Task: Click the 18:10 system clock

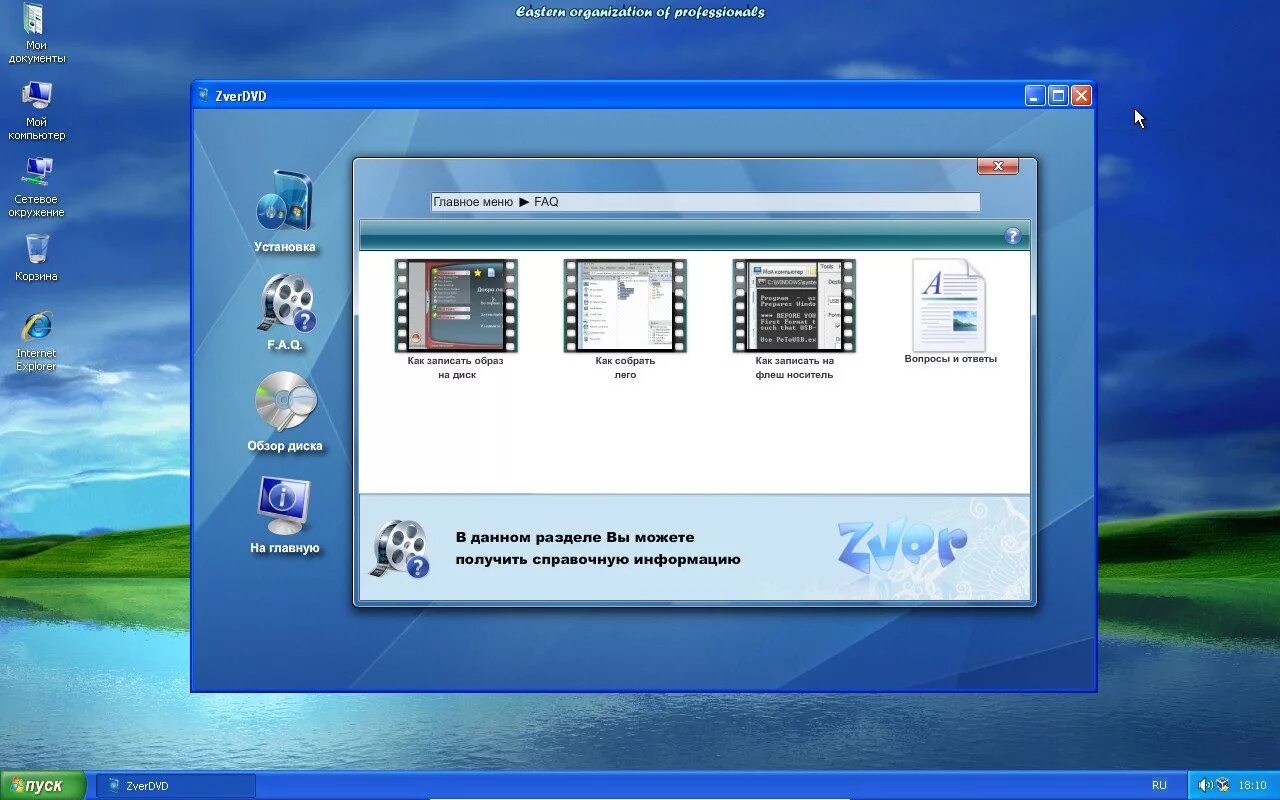Action: pos(1252,786)
